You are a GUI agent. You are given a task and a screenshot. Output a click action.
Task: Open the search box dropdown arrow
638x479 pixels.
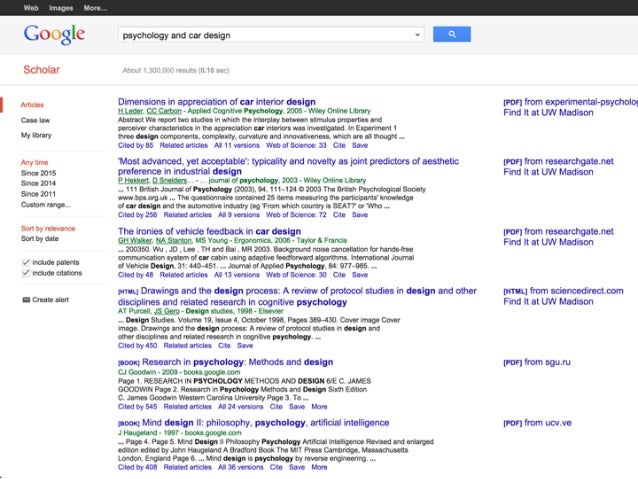tap(417, 35)
